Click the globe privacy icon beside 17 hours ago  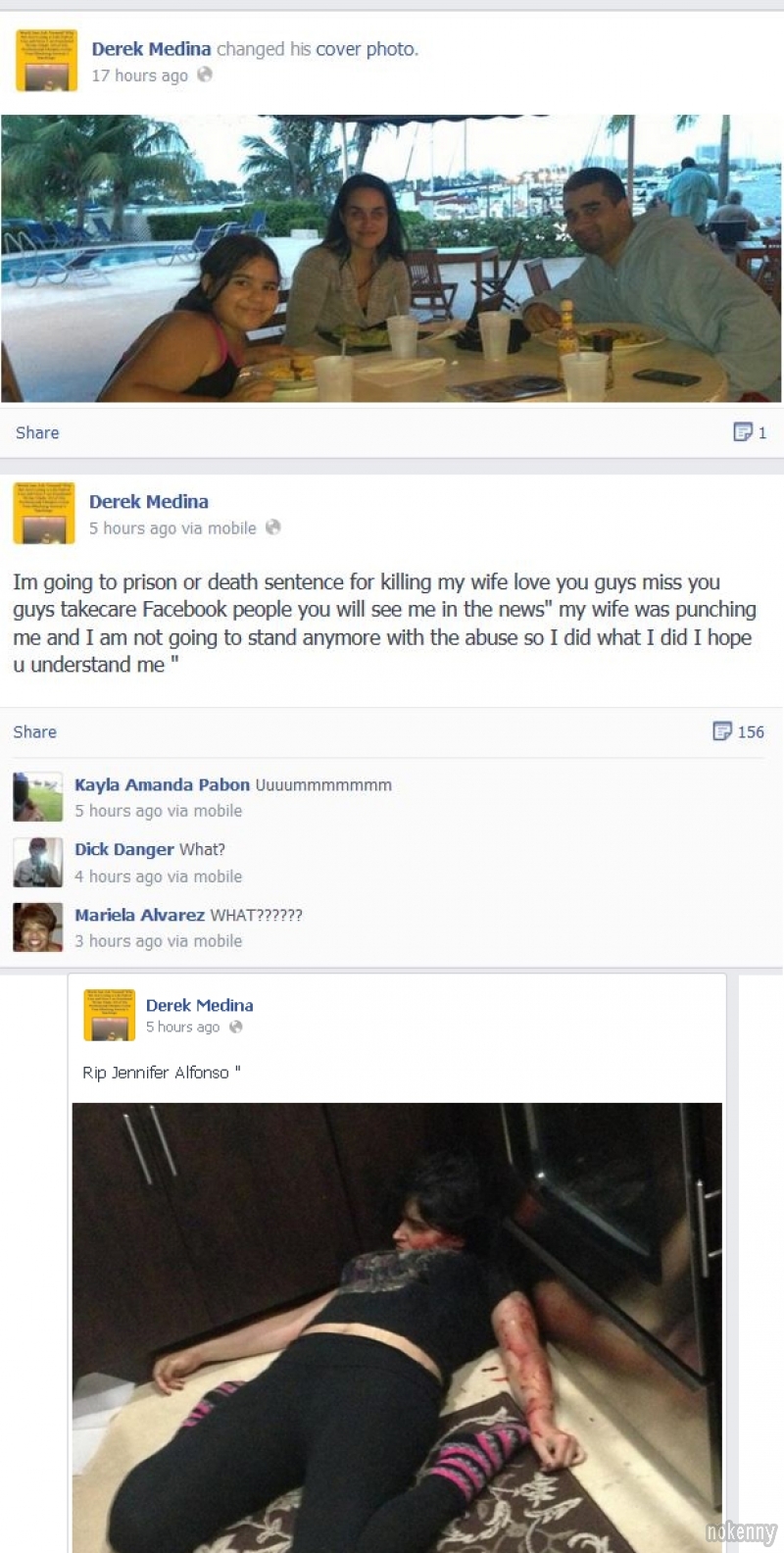click(205, 75)
